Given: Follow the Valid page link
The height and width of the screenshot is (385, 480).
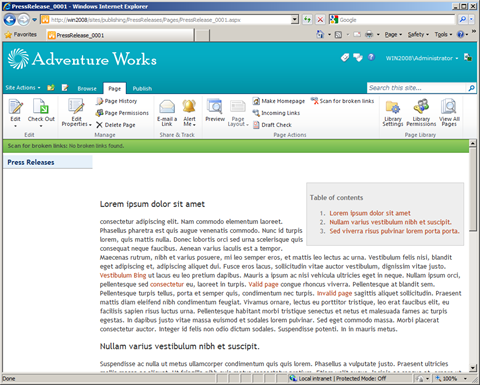Looking at the screenshot, I should click(x=263, y=284).
